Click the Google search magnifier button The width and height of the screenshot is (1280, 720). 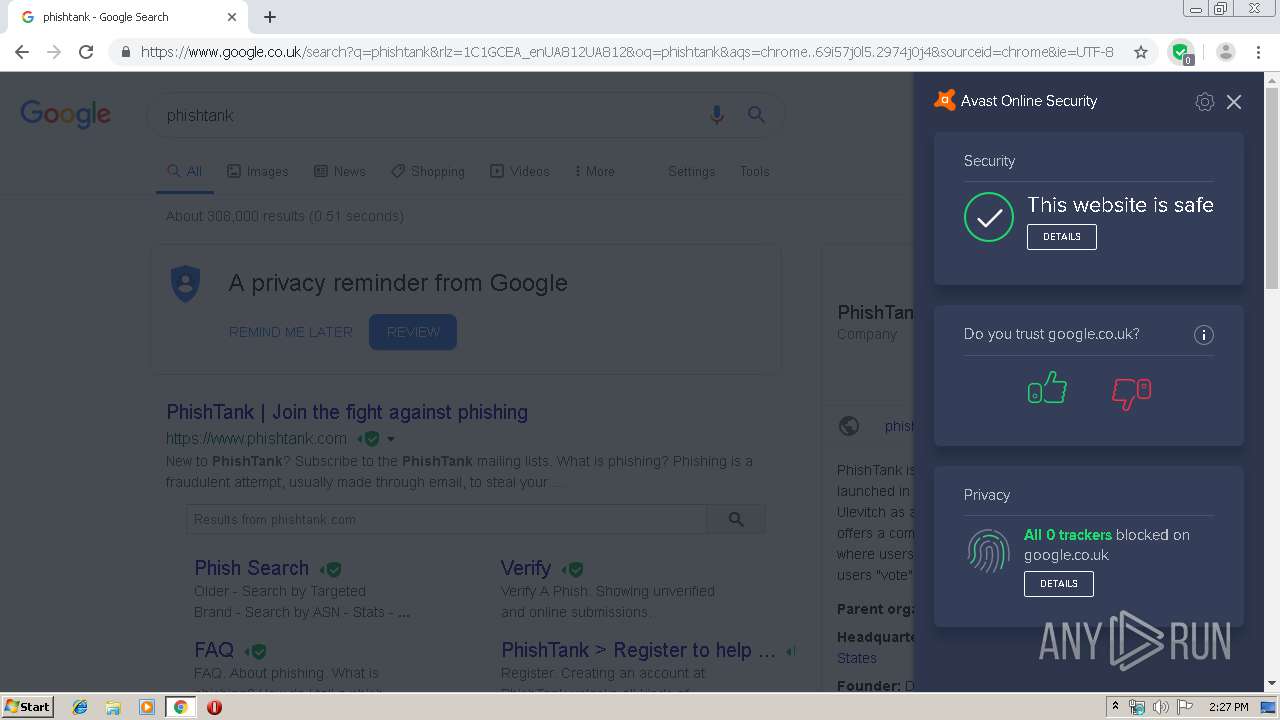[756, 115]
